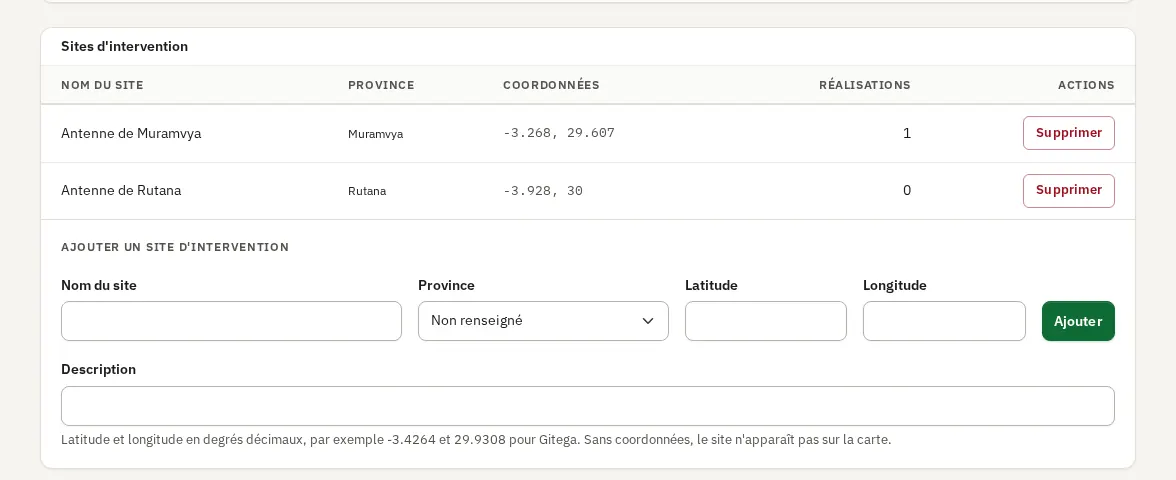The width and height of the screenshot is (1176, 480).
Task: Click the 'RÉALISATIONS' column header
Action: point(865,85)
